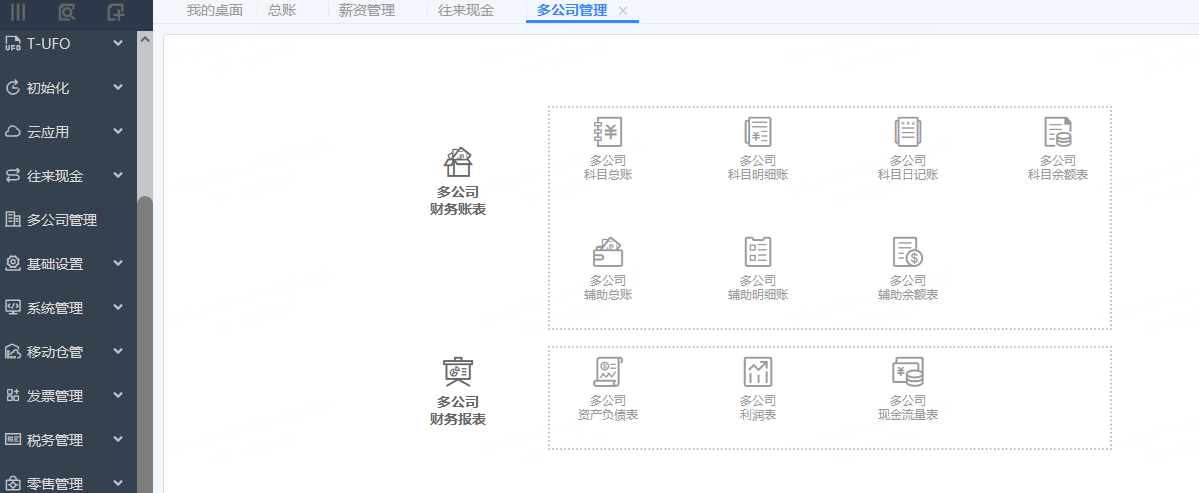Switch to the 总账 tab
This screenshot has width=1199, height=493.
282,11
